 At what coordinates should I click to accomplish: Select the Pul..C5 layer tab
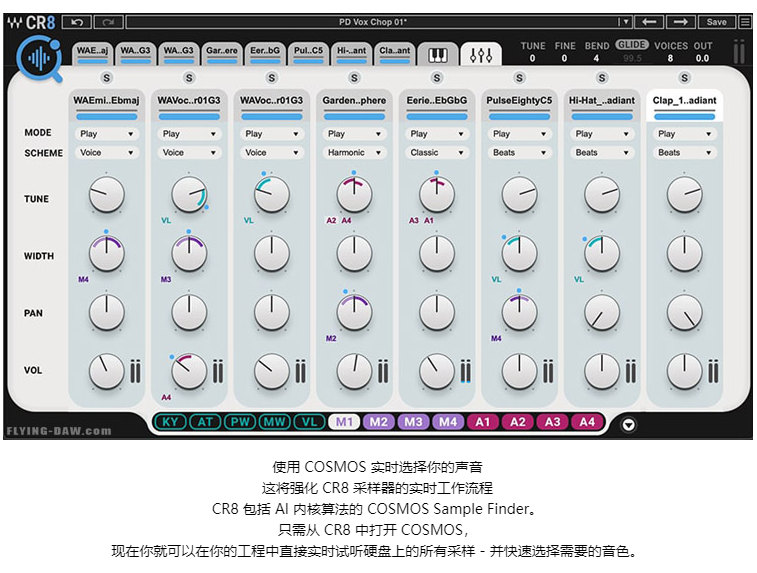tap(308, 54)
